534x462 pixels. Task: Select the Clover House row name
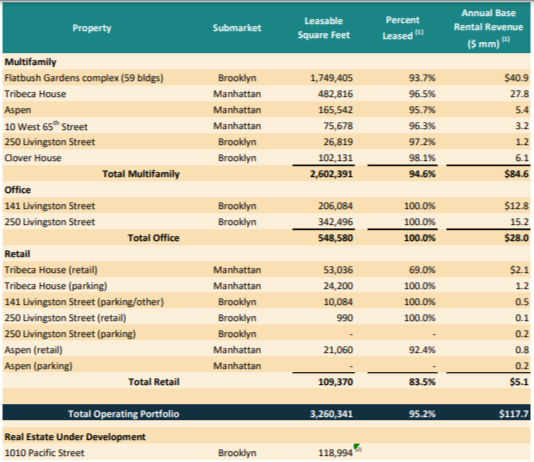(x=33, y=158)
